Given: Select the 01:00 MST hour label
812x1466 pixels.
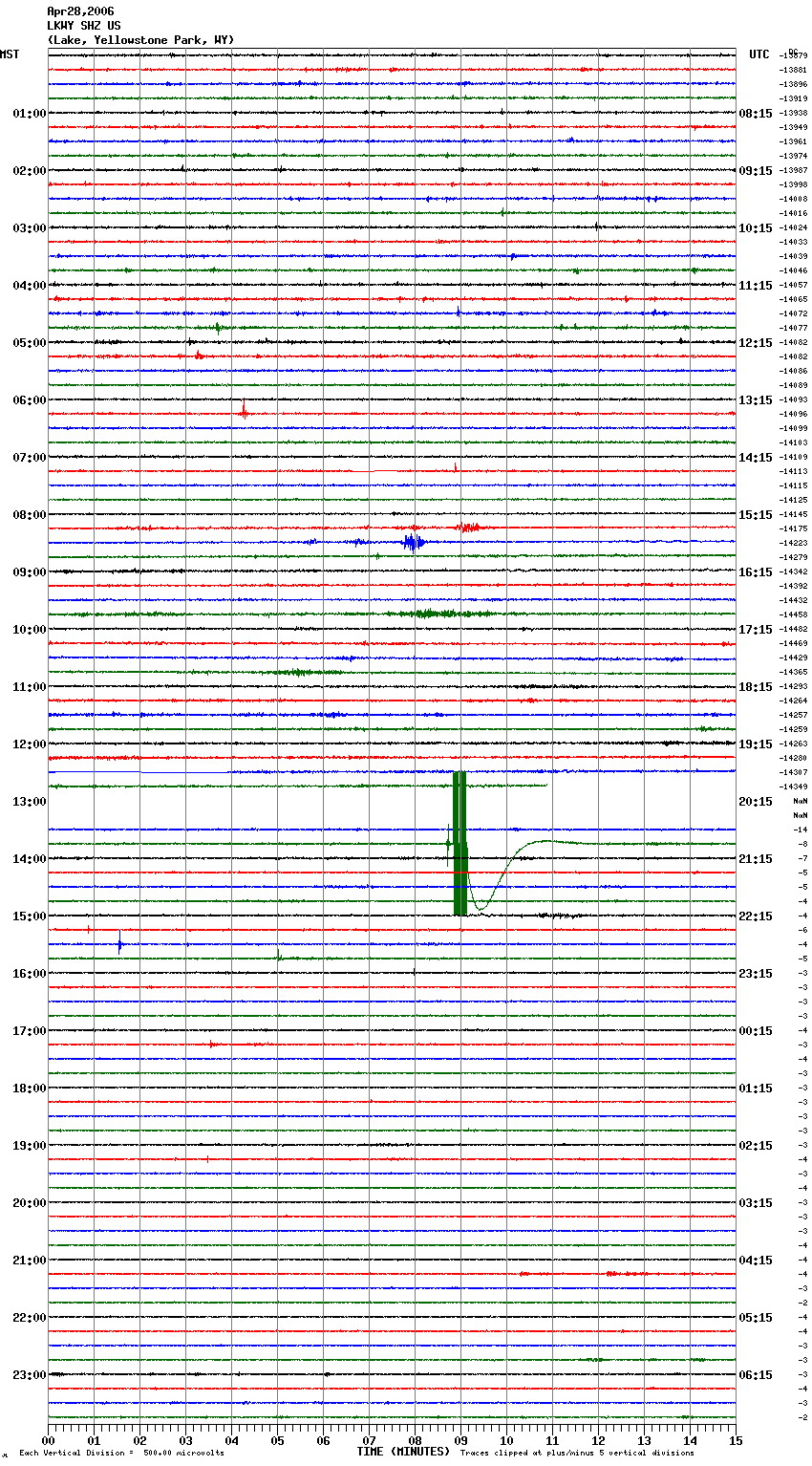Looking at the screenshot, I should (30, 114).
